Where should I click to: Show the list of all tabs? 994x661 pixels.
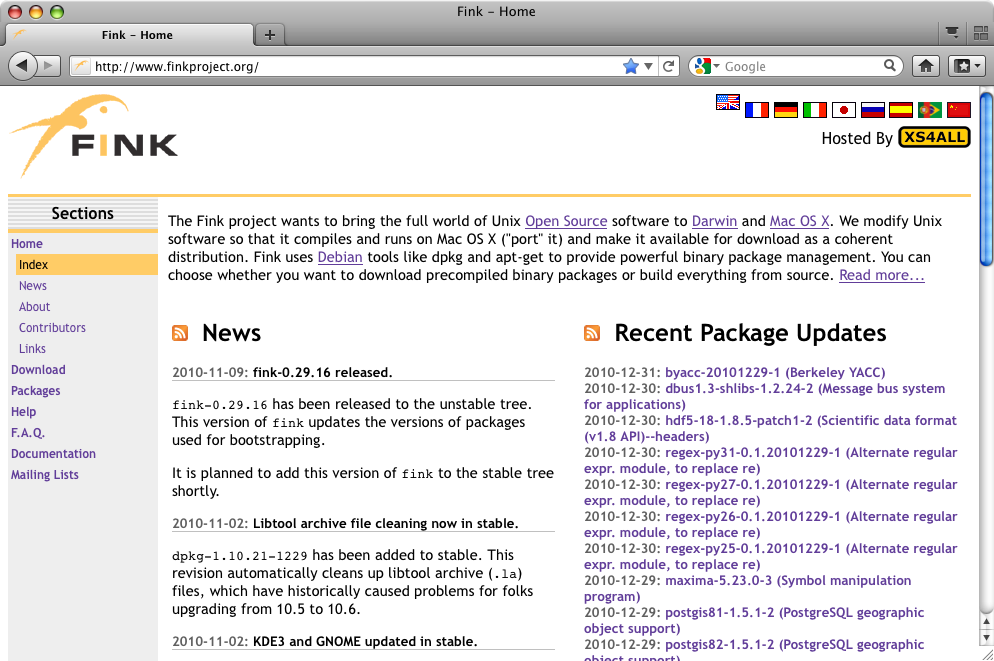(952, 33)
